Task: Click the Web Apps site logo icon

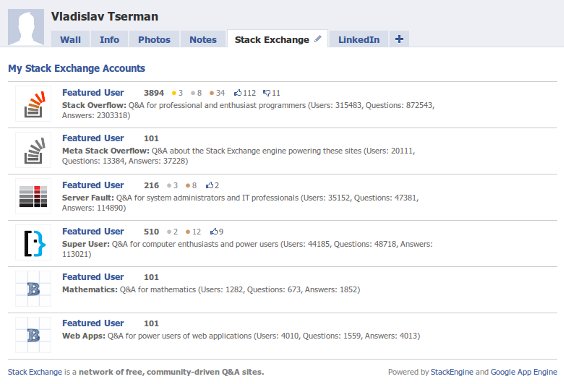Action: click(33, 335)
